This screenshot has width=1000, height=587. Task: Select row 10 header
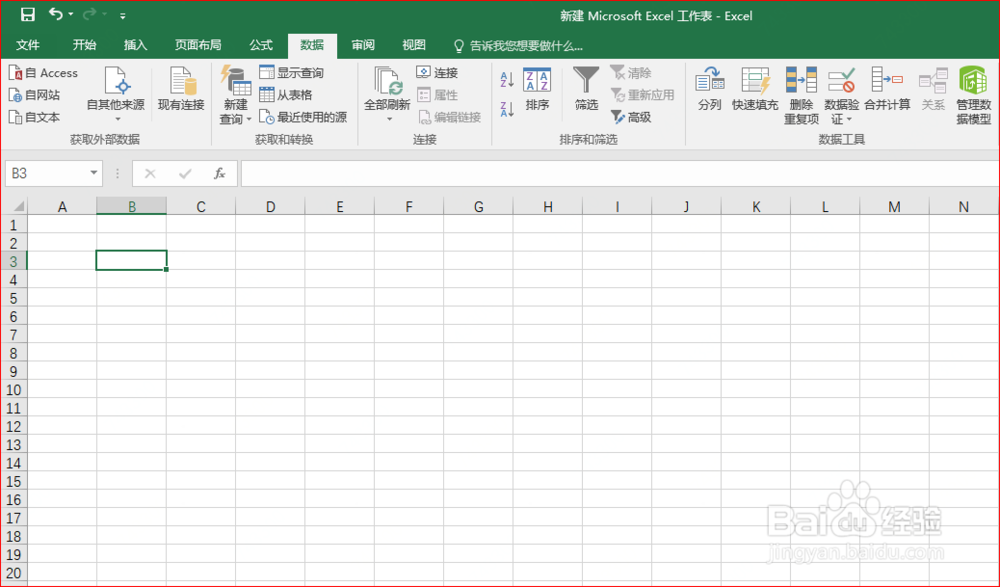(x=13, y=390)
